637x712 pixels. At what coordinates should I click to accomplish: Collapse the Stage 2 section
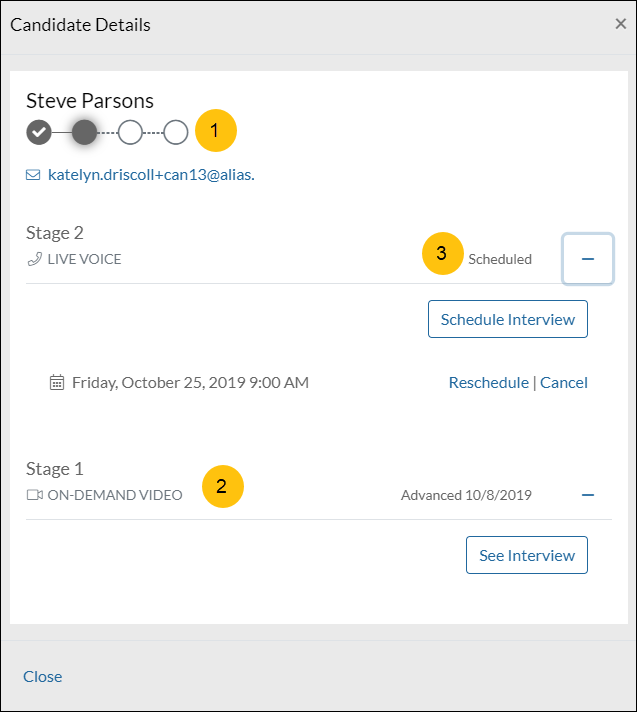(588, 259)
